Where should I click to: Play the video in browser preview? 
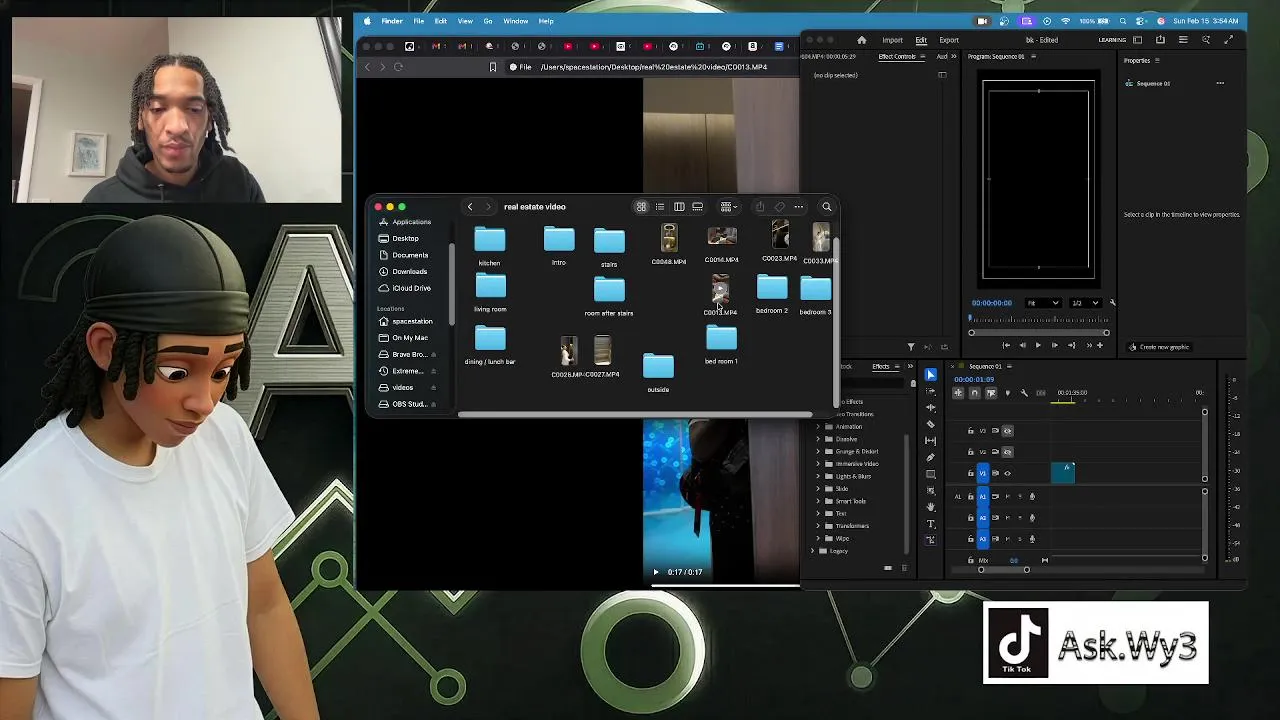click(656, 572)
